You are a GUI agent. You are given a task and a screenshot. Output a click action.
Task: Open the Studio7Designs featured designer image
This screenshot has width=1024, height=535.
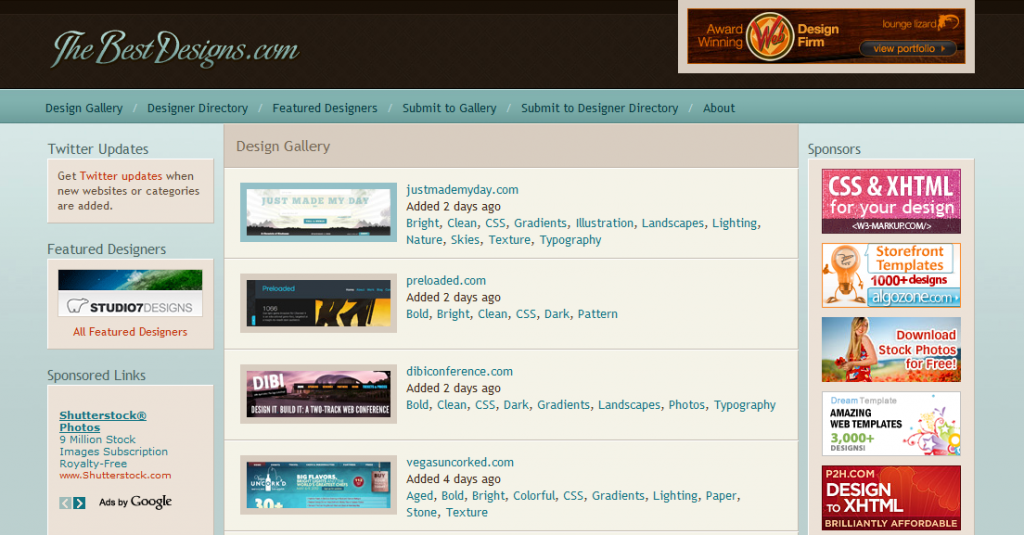(130, 293)
